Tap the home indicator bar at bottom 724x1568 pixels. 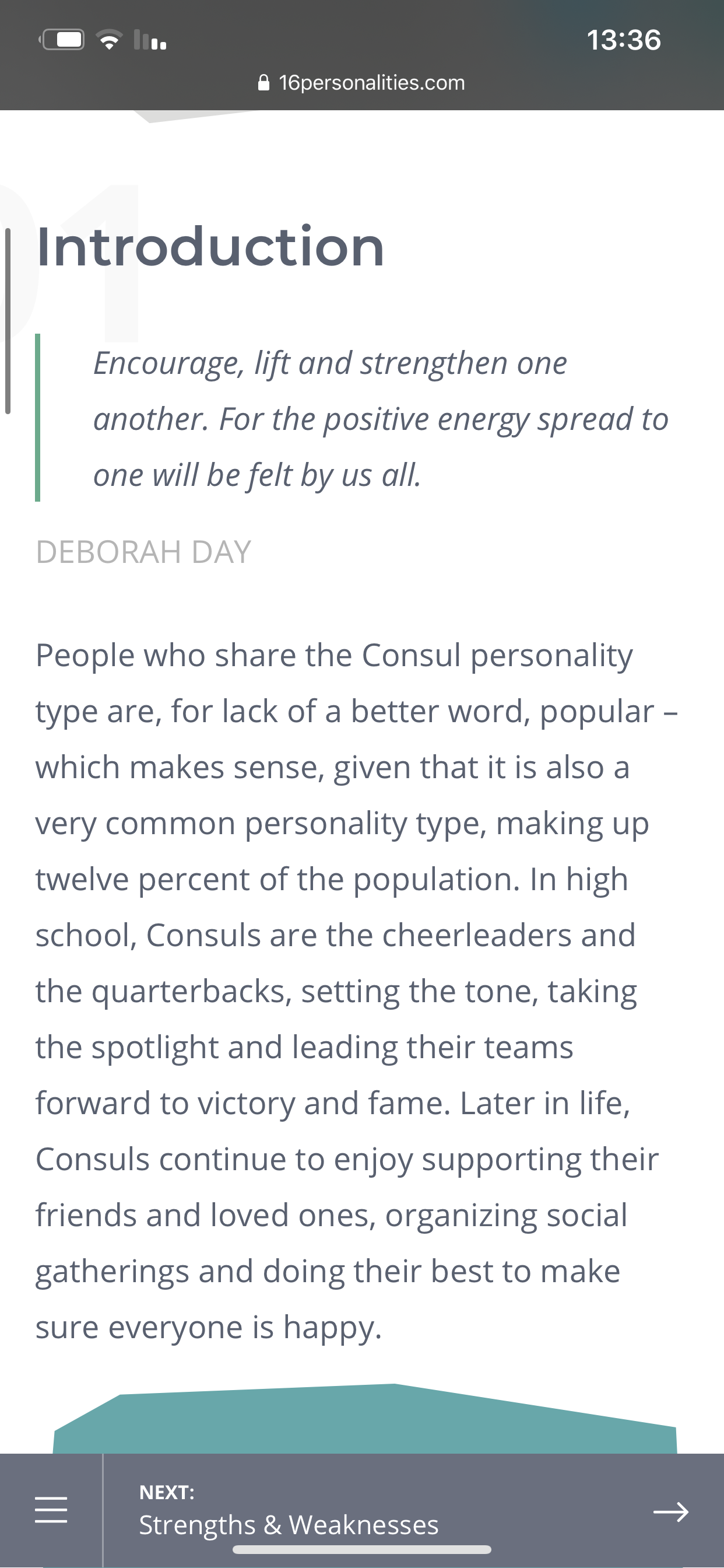pyautogui.click(x=362, y=1549)
